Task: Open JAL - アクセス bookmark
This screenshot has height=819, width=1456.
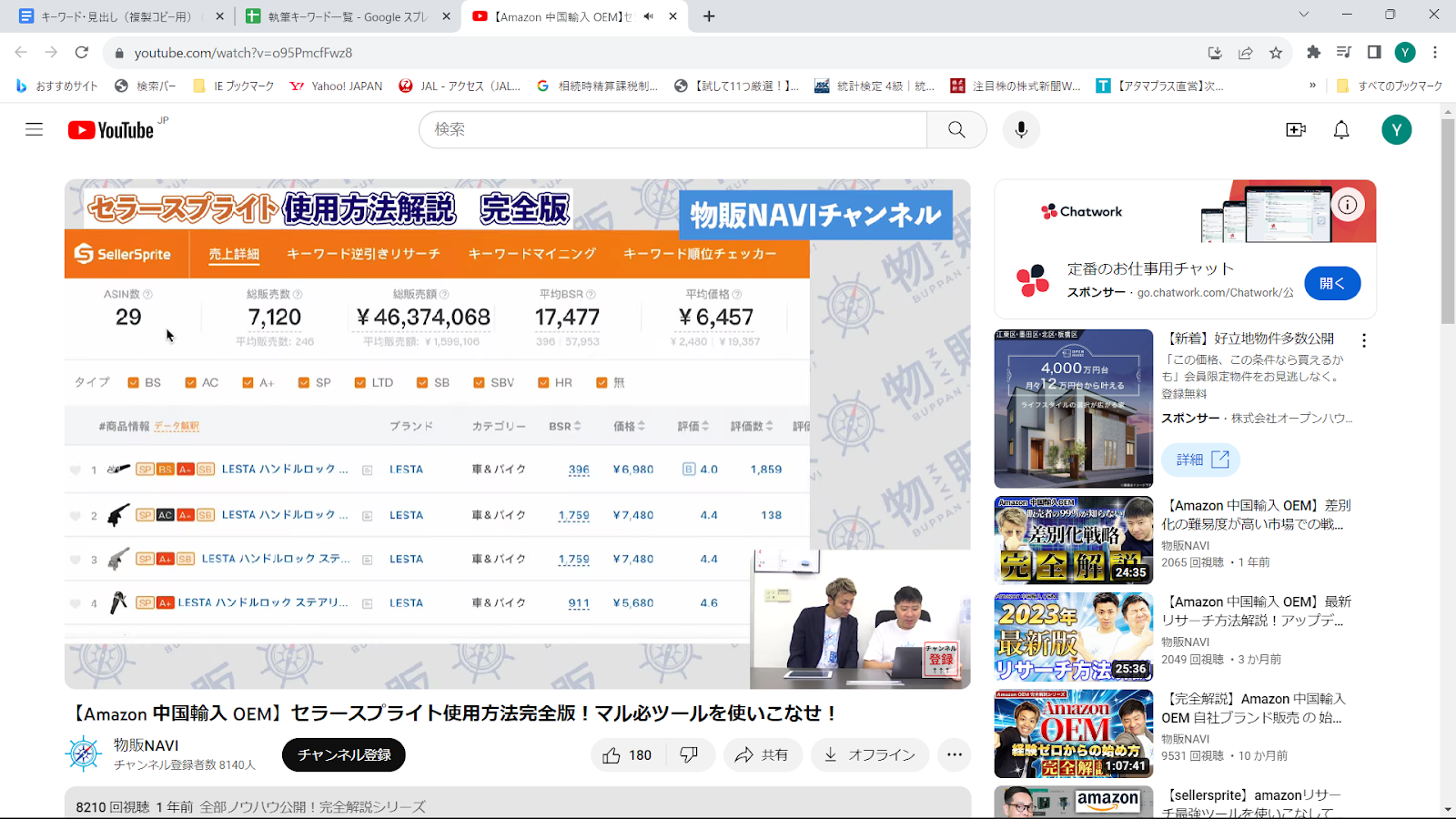Action: 460,86
